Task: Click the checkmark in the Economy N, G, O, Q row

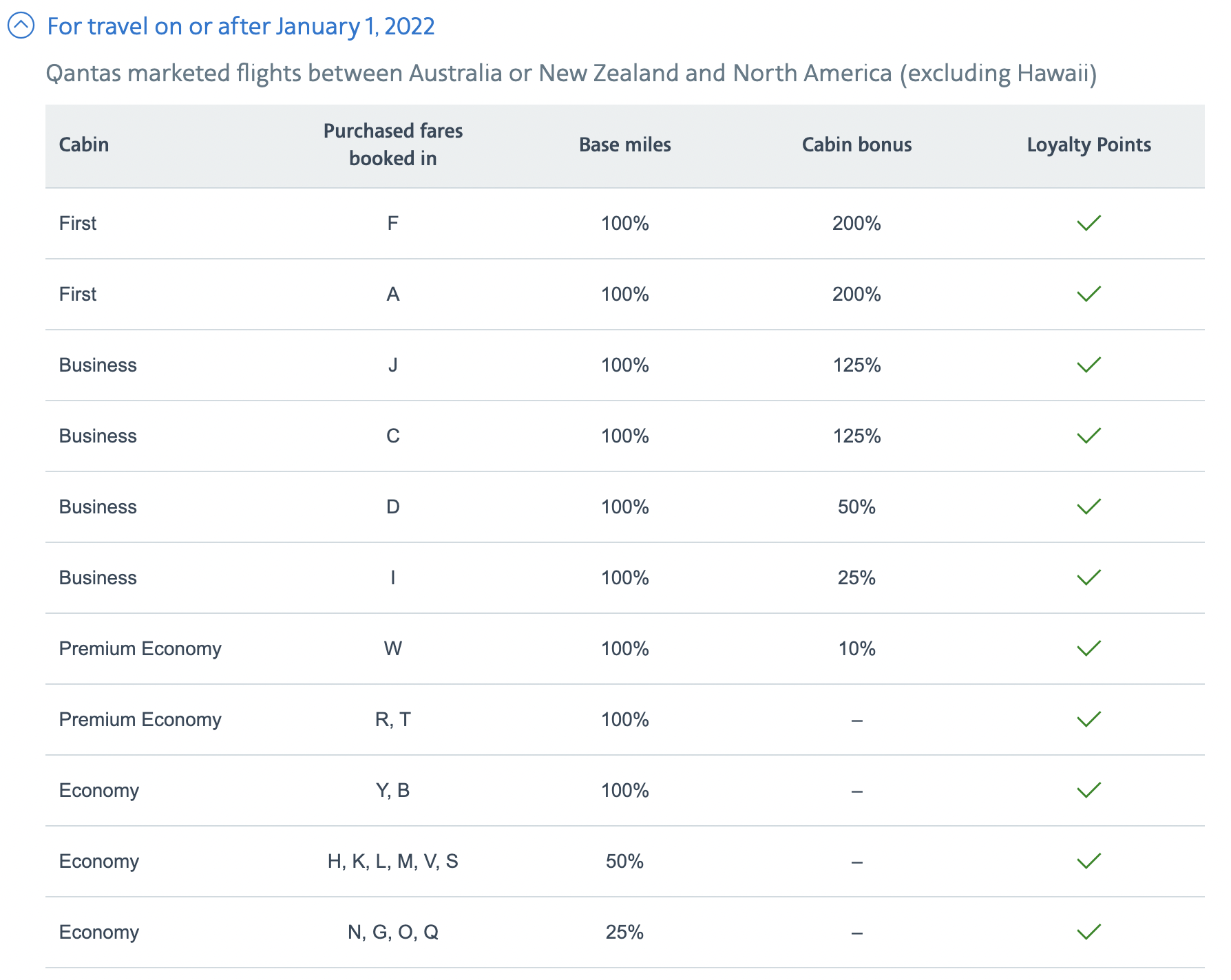Action: (1088, 932)
